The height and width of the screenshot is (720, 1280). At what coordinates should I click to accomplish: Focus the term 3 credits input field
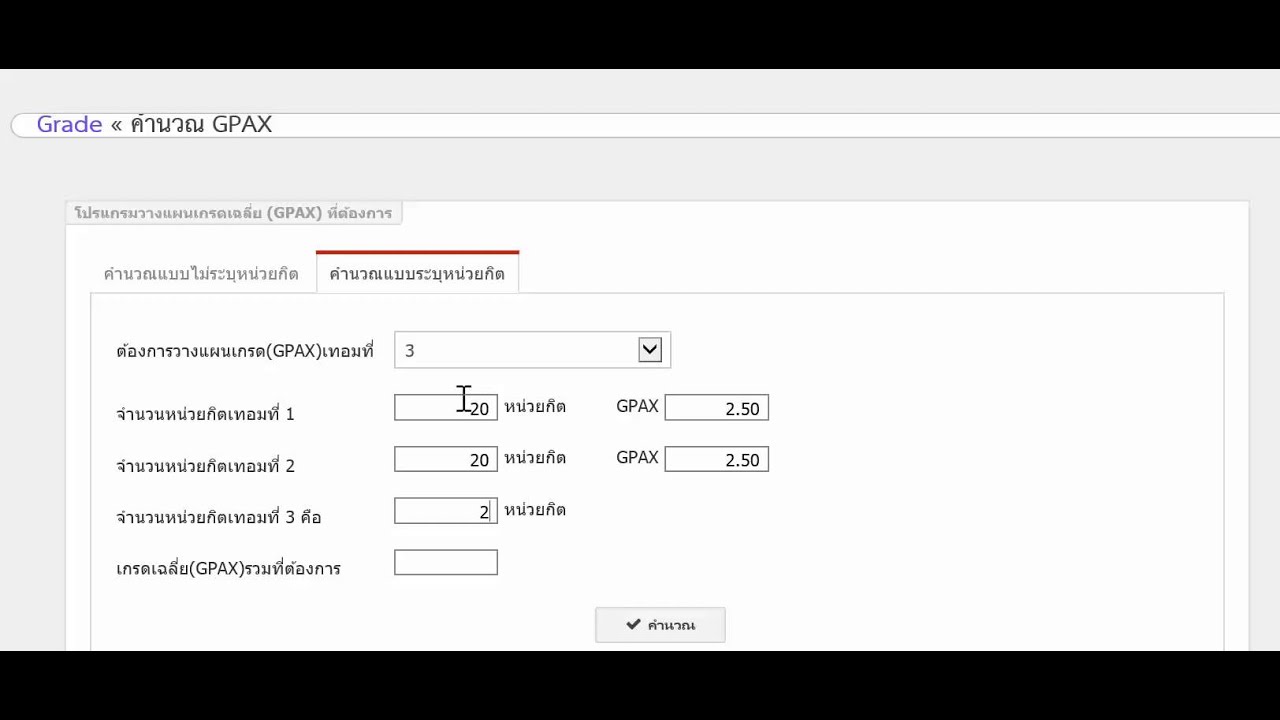click(446, 511)
